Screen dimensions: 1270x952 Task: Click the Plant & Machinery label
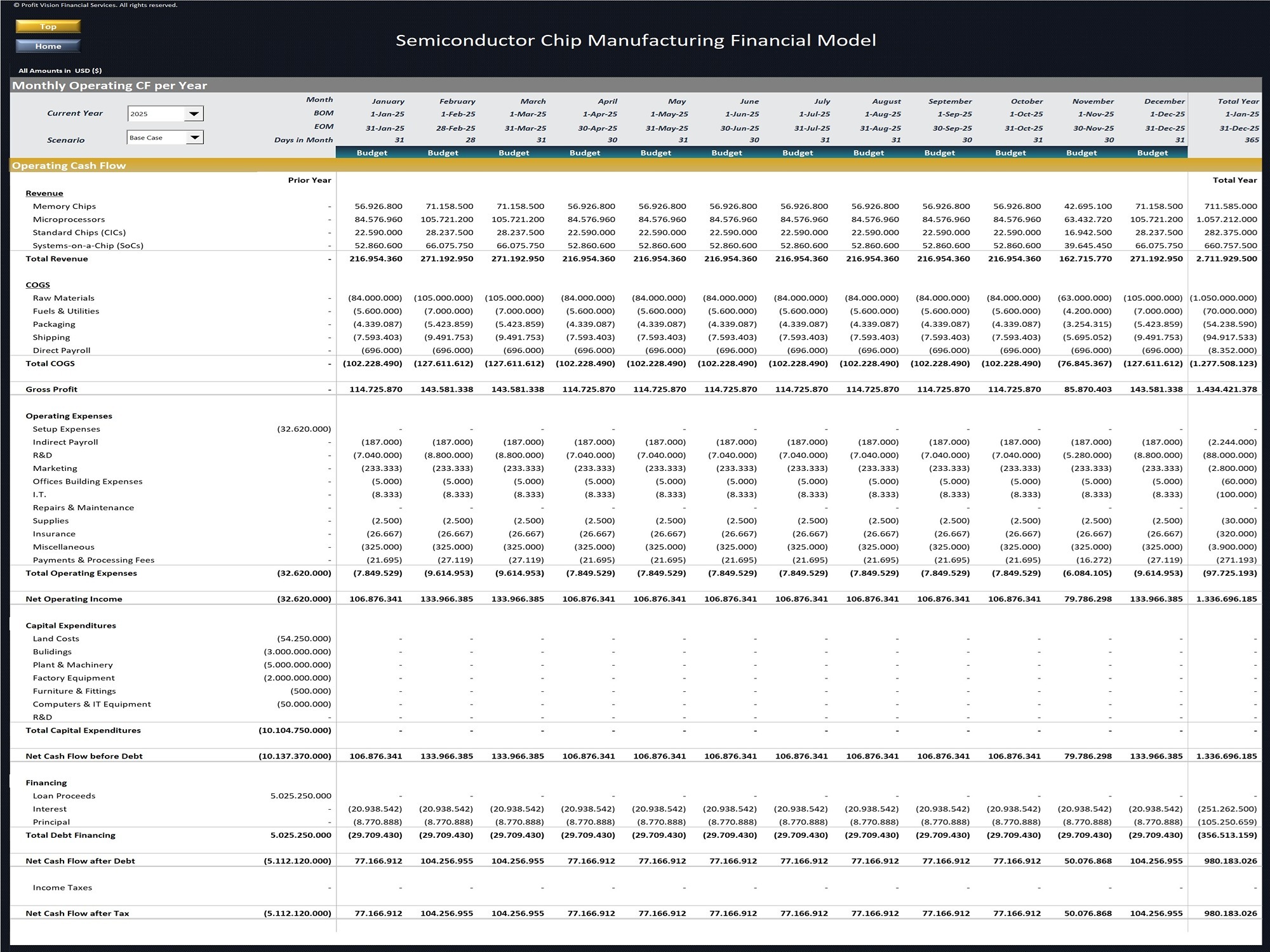(72, 665)
